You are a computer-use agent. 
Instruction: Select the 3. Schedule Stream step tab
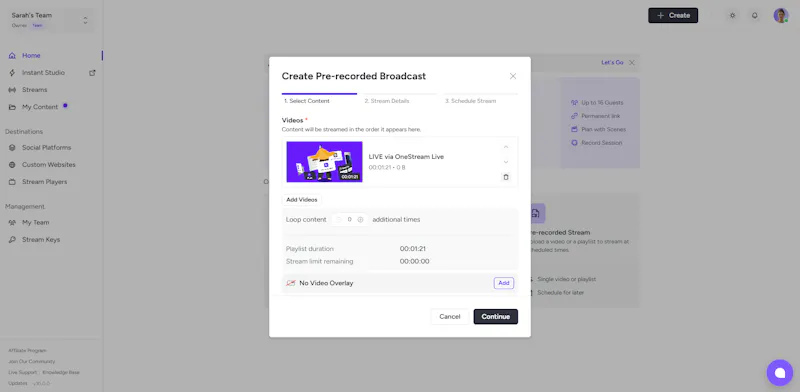point(480,99)
